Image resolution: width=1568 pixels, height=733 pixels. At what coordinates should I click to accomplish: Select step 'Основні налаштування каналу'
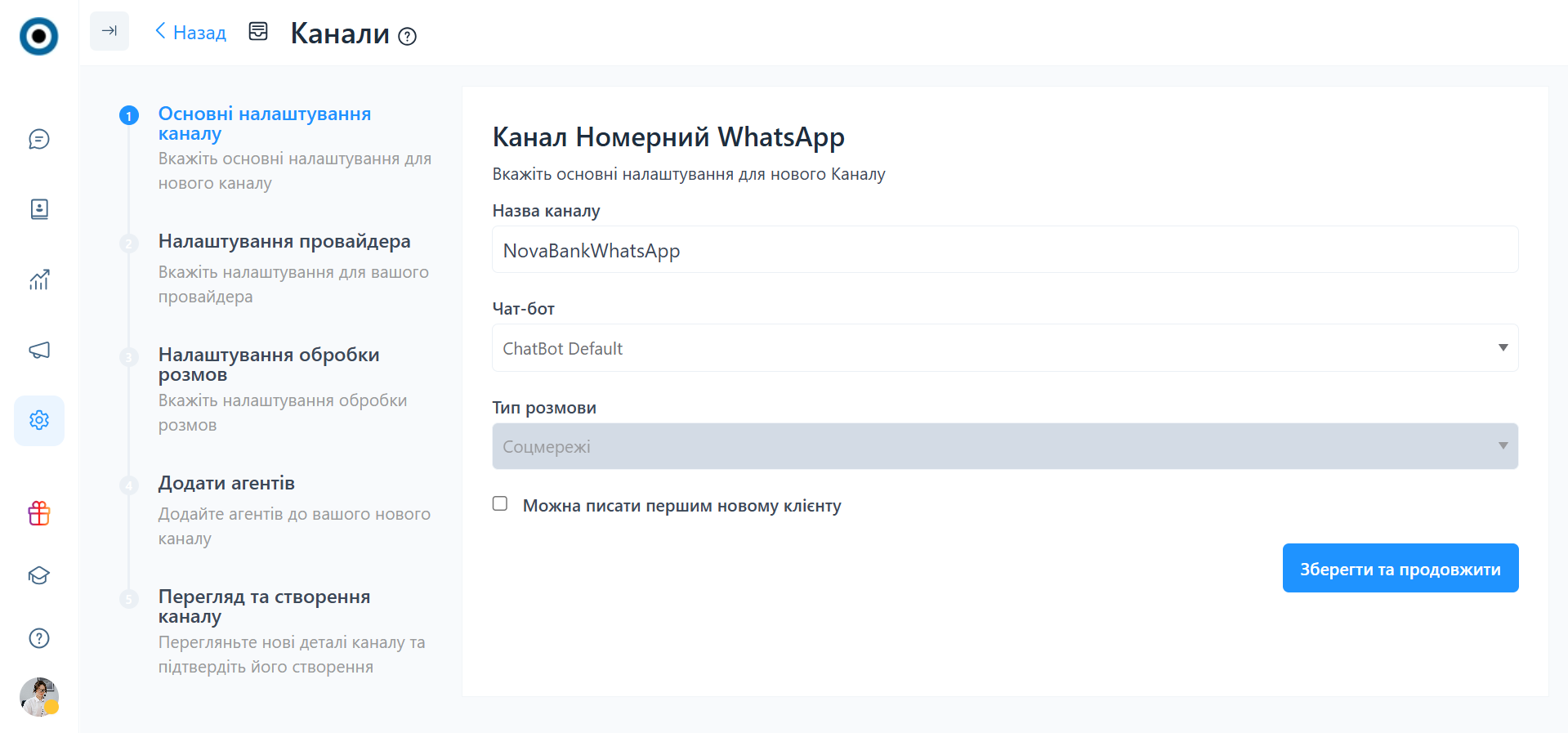264,123
